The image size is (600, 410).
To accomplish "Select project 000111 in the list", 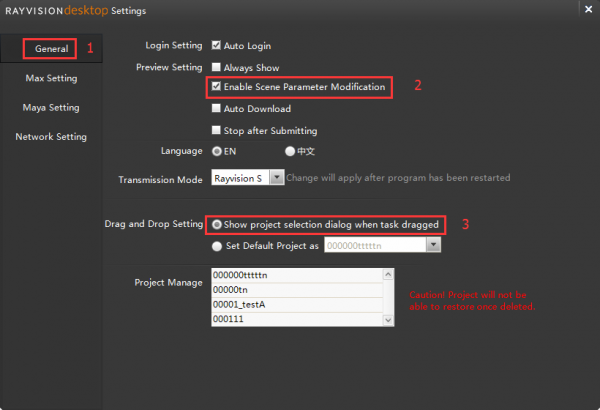I will coord(297,319).
